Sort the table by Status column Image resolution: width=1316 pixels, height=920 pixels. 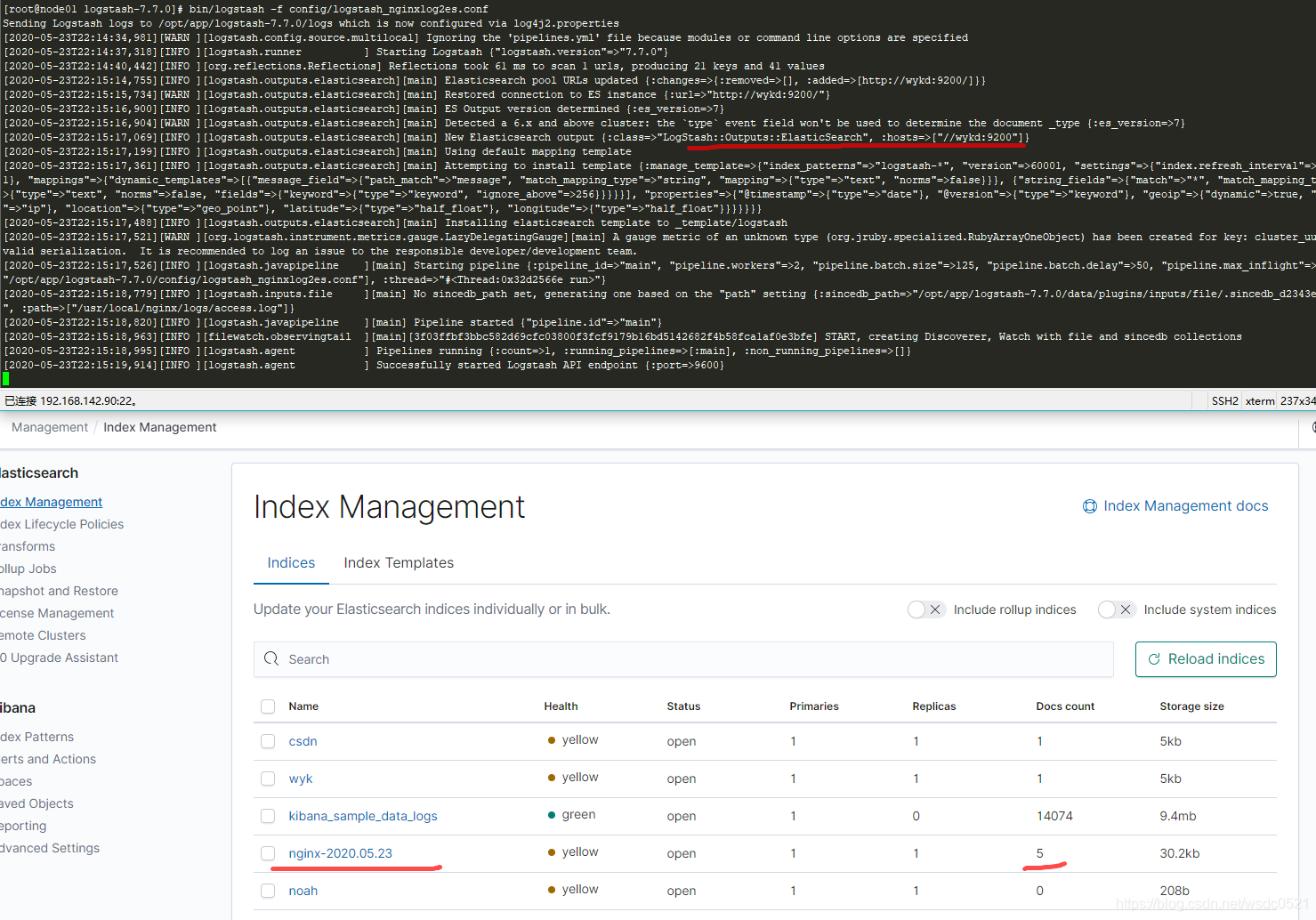click(x=683, y=706)
